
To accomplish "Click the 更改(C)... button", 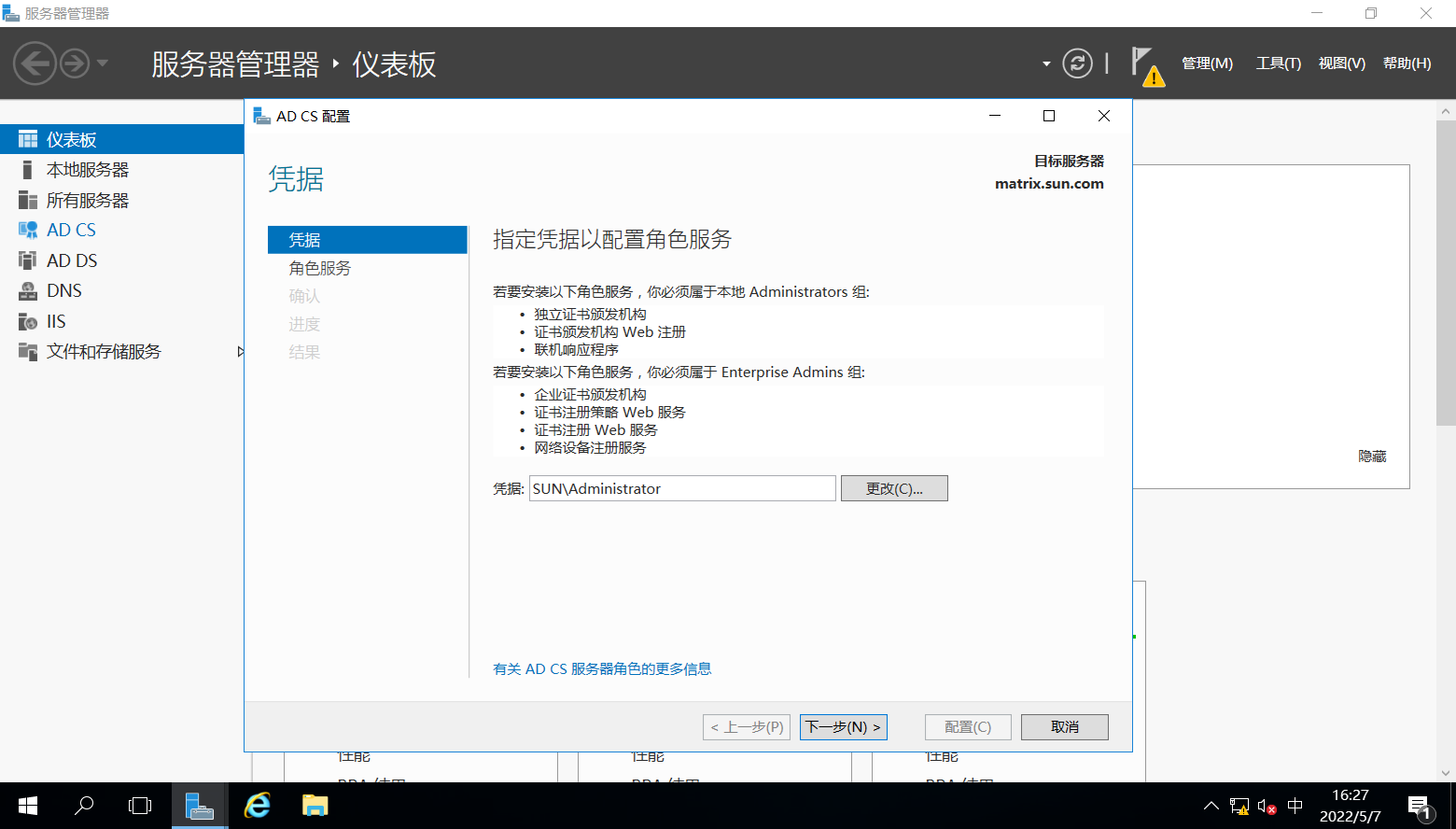I will coord(894,488).
